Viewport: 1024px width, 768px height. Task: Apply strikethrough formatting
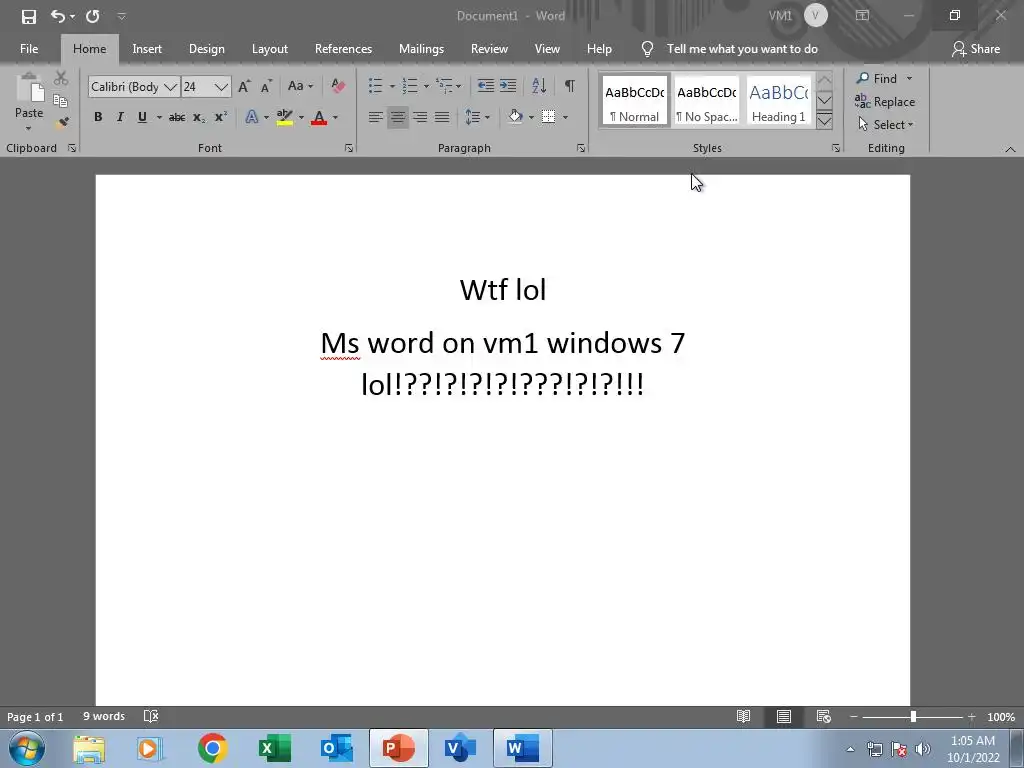177,118
